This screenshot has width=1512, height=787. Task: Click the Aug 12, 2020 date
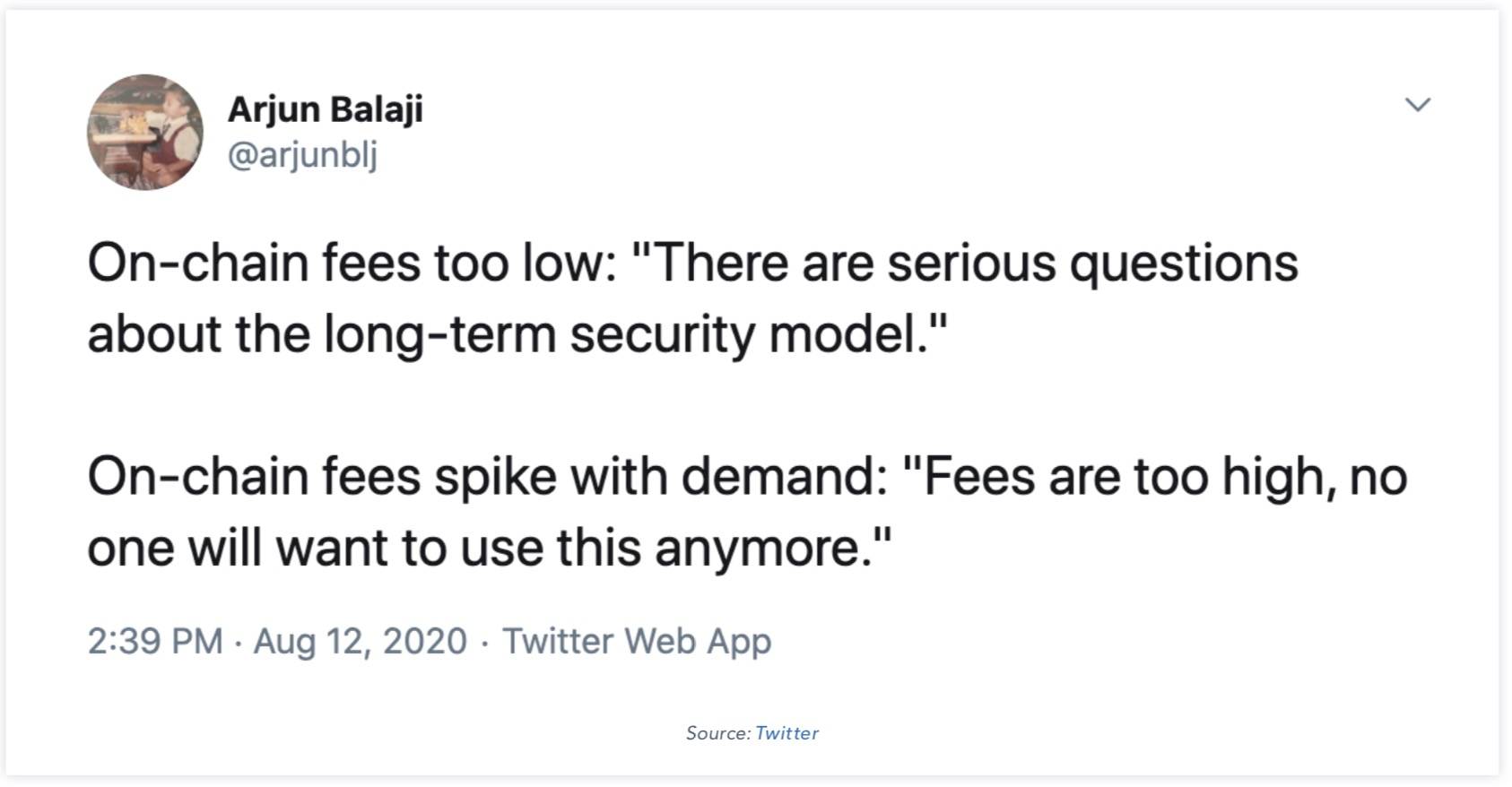360,641
